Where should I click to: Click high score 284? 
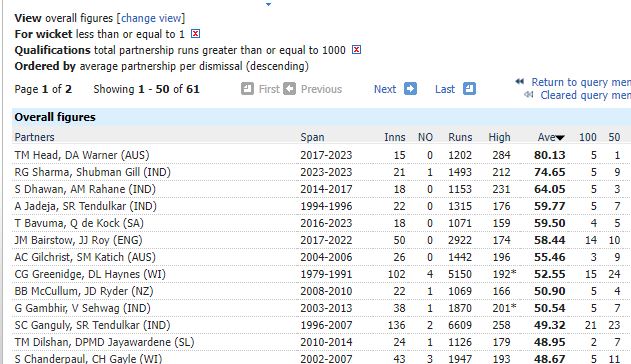click(501, 155)
